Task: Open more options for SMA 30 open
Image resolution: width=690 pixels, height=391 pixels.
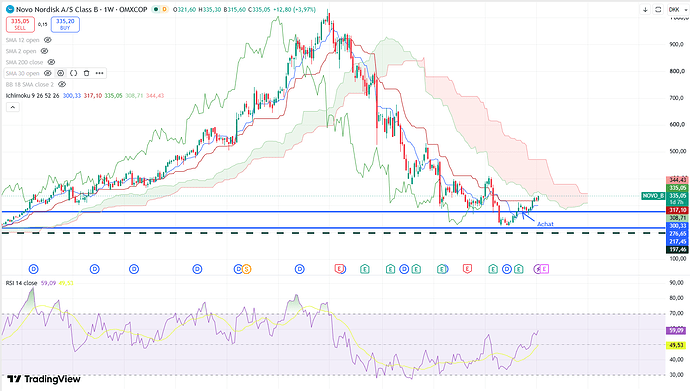Action: tap(99, 73)
